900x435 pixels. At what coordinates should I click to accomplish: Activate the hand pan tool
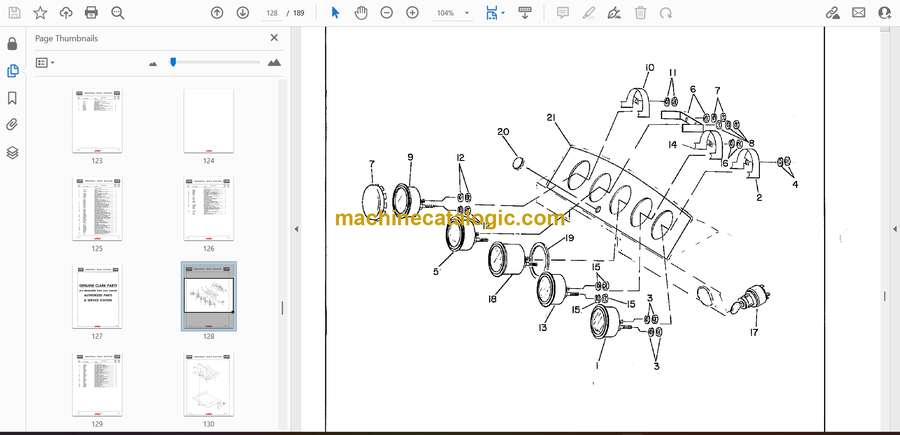[x=361, y=13]
